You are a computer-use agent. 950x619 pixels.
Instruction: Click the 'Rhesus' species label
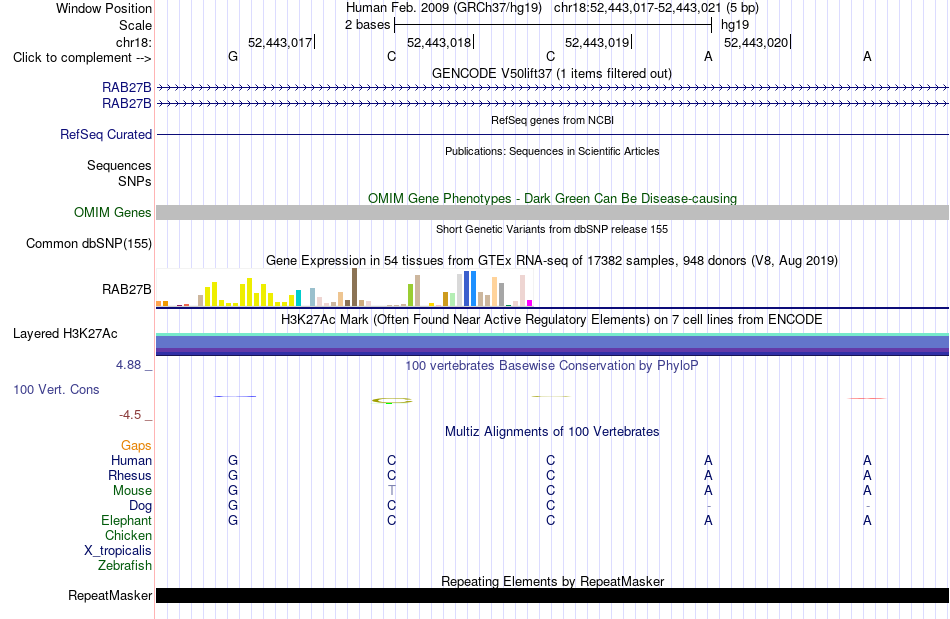(130, 475)
